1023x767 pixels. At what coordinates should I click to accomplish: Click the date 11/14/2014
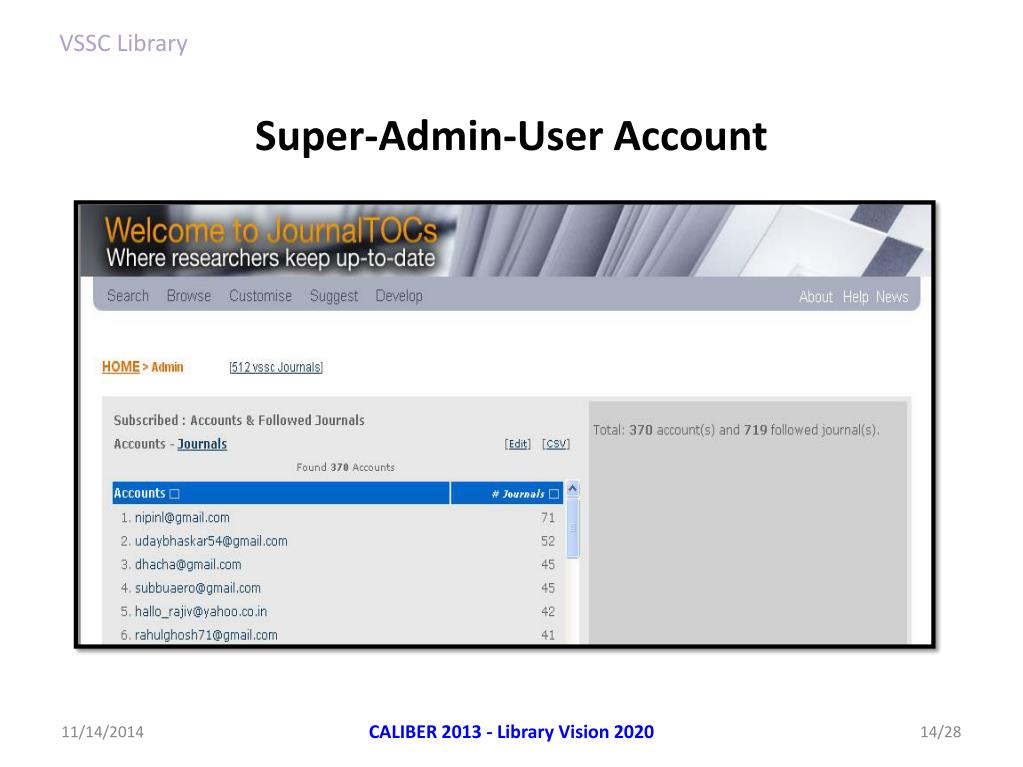(x=102, y=732)
